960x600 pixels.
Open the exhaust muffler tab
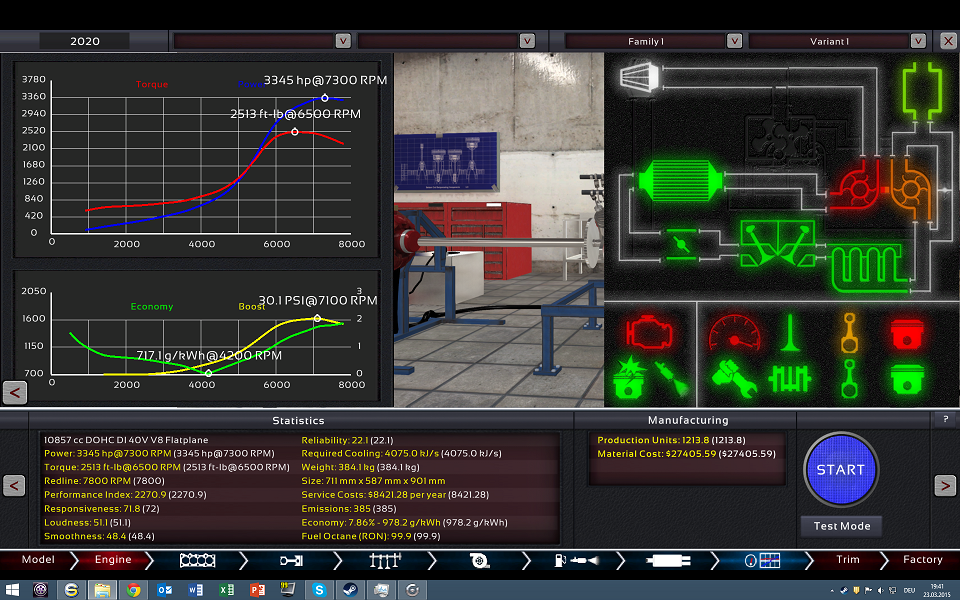(x=668, y=560)
